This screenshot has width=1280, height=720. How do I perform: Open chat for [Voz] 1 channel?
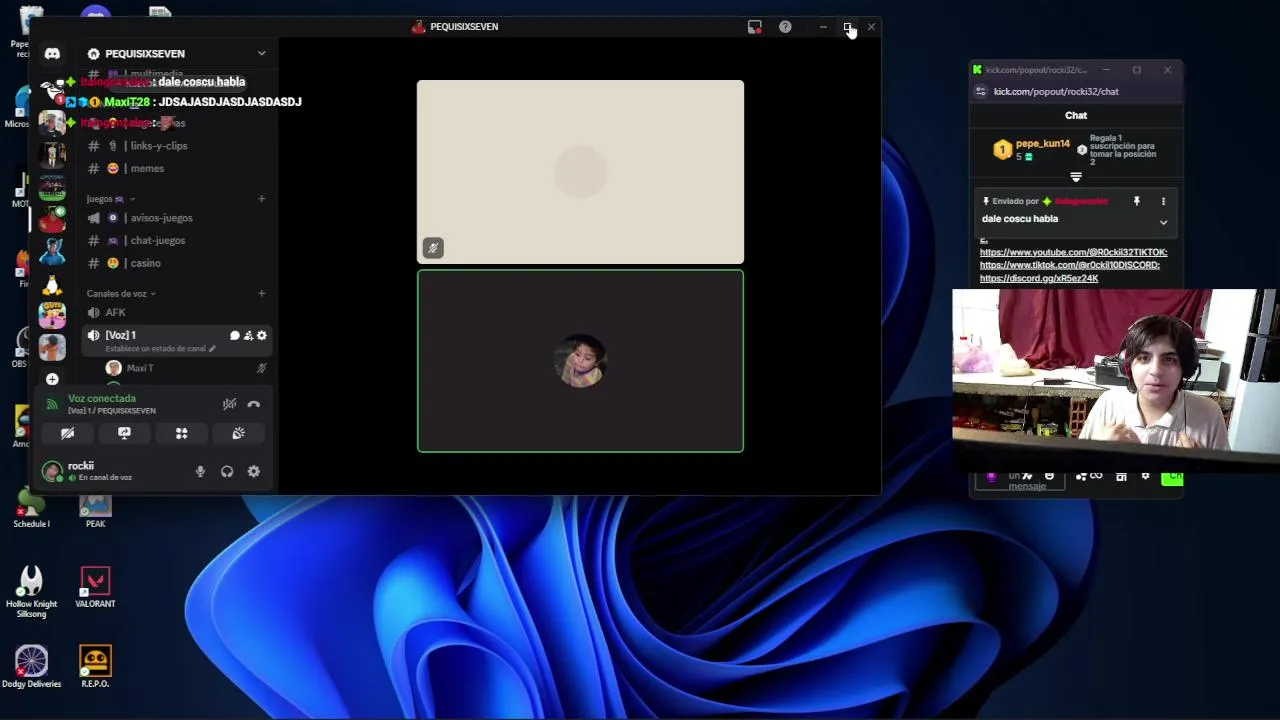pos(235,335)
